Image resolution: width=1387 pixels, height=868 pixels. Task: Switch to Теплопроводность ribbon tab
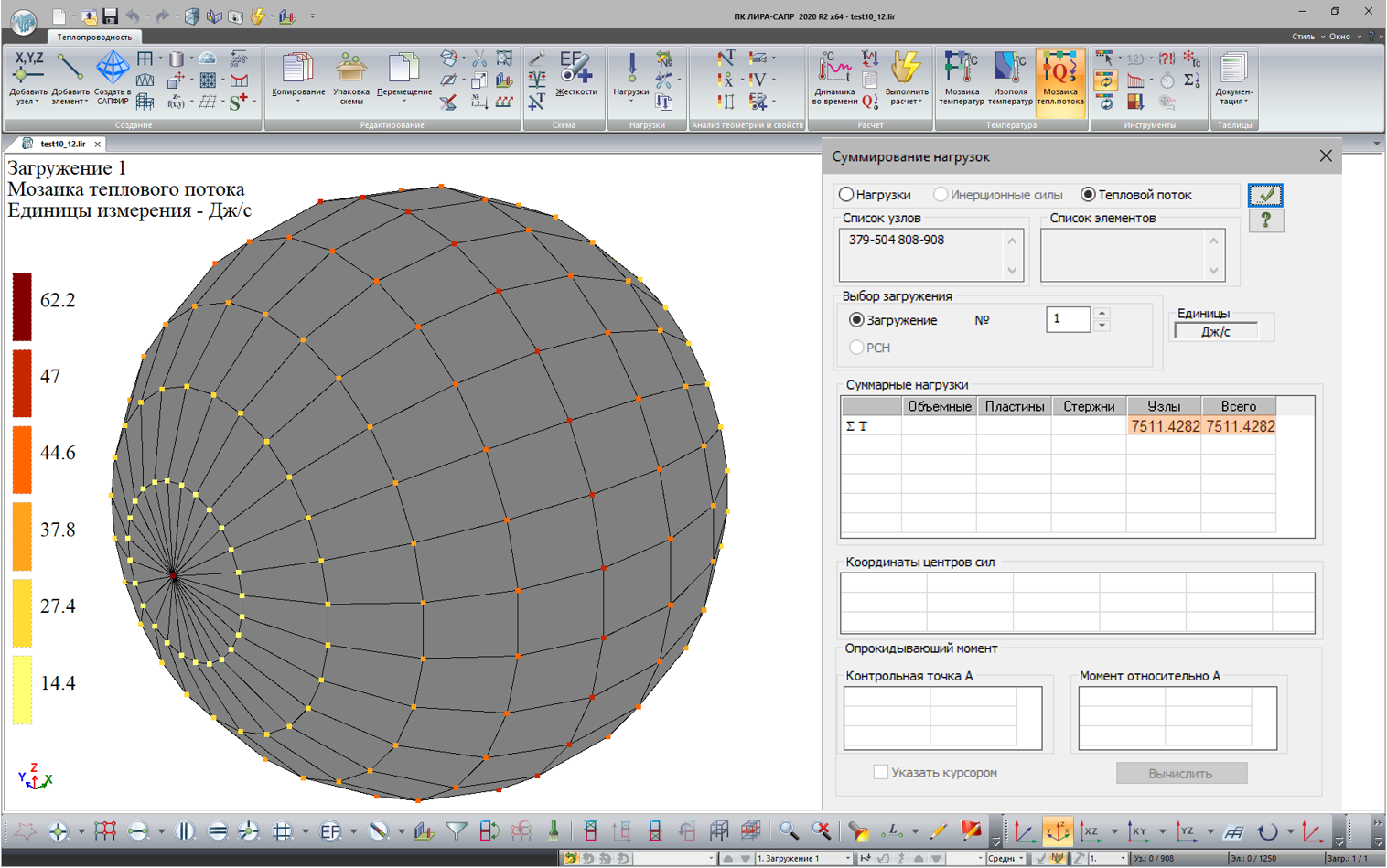click(94, 37)
